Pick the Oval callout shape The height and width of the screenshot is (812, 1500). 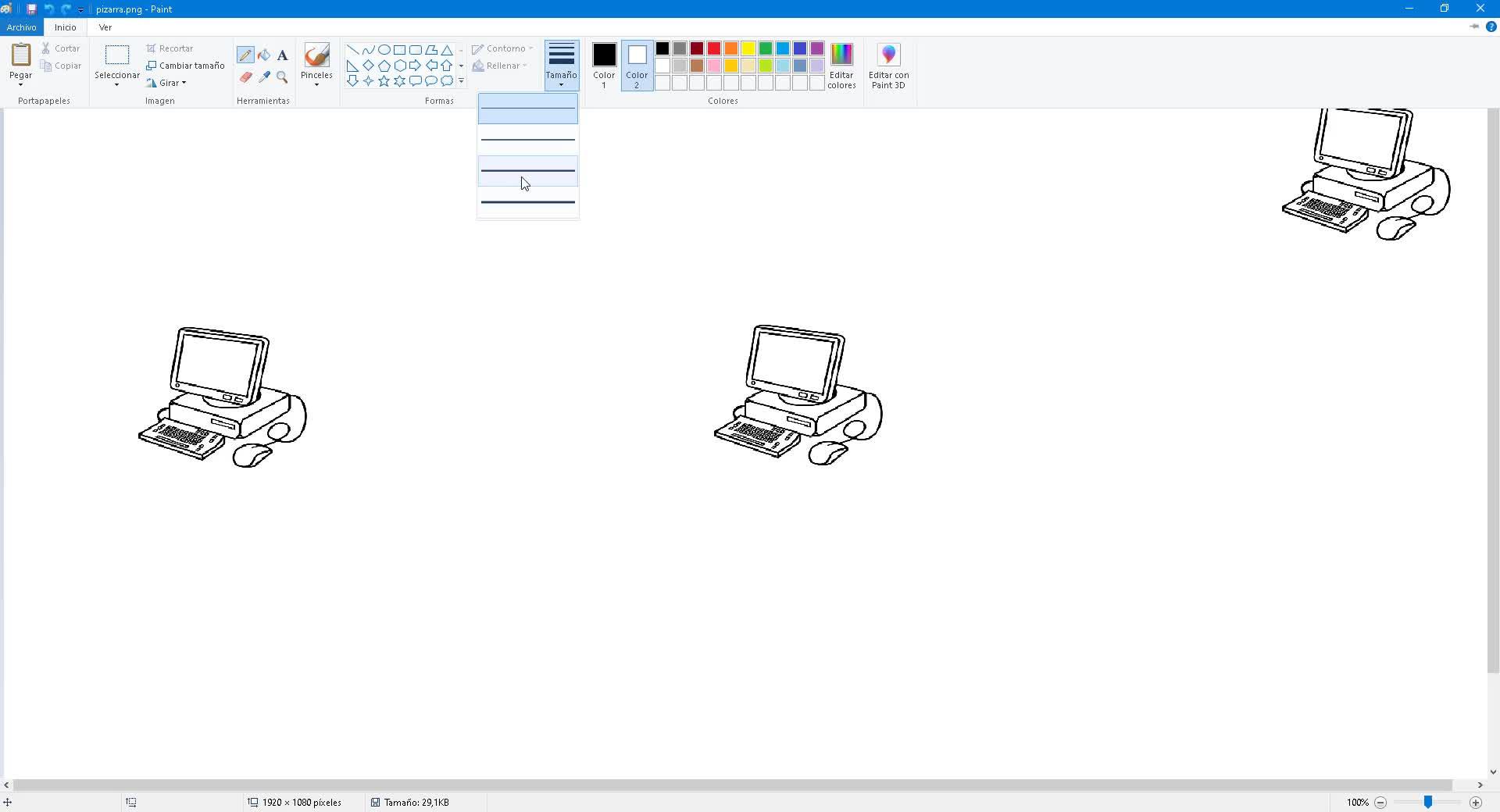(x=430, y=80)
